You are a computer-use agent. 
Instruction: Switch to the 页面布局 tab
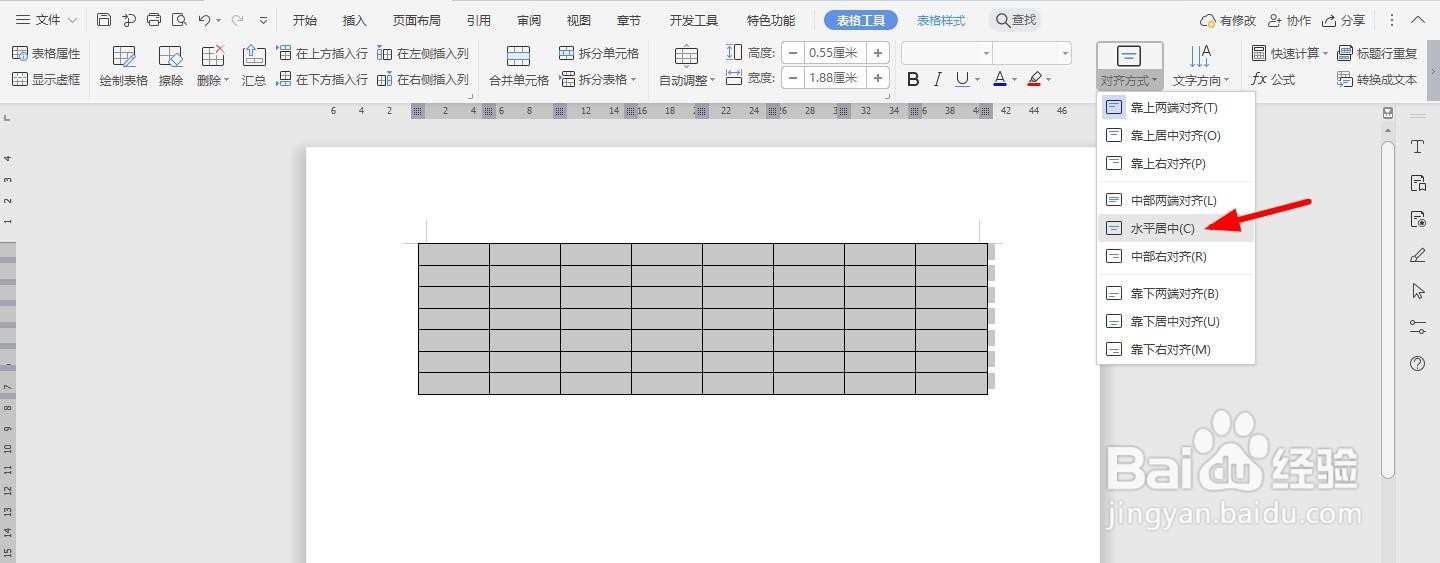click(x=417, y=20)
